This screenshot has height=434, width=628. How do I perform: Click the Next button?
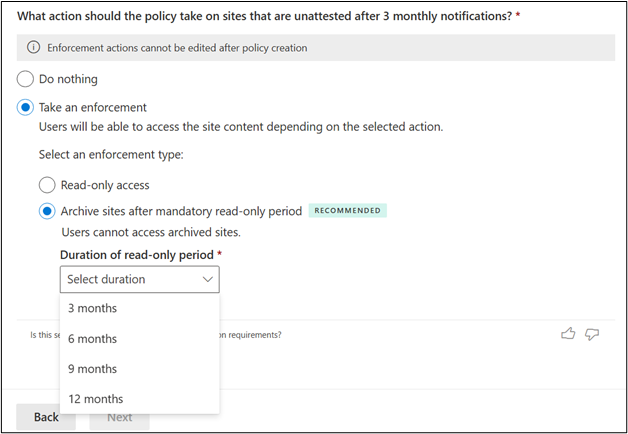[119, 417]
